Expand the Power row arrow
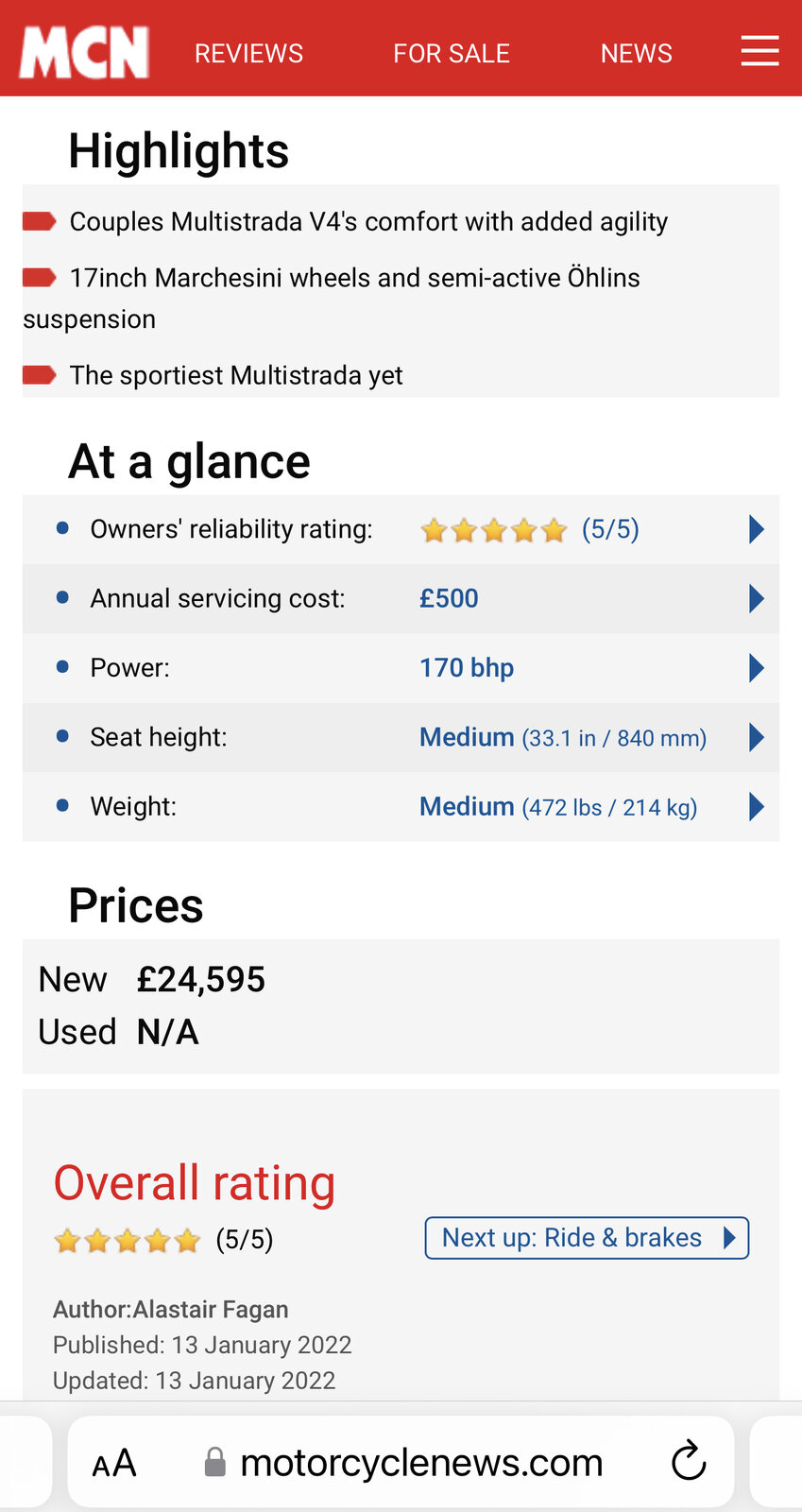The image size is (802, 1512). coord(756,668)
